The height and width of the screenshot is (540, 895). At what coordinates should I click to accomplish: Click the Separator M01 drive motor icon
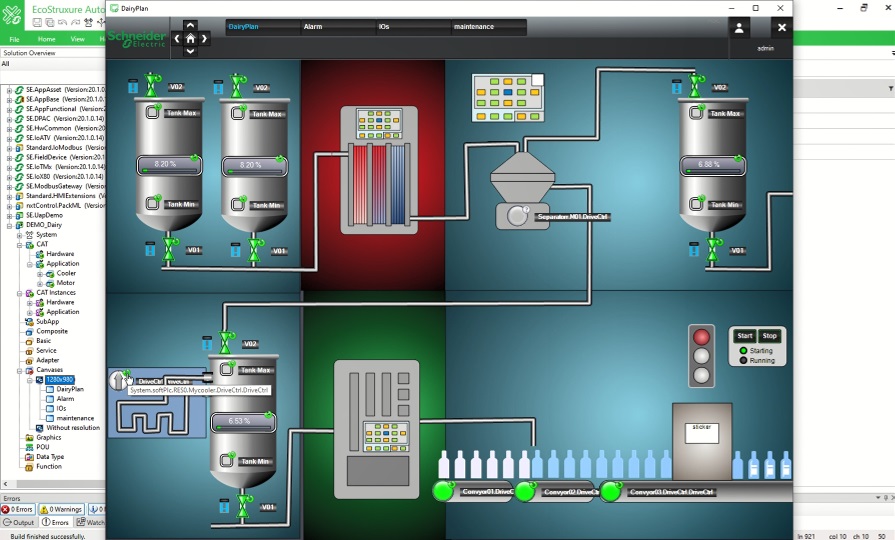(517, 215)
